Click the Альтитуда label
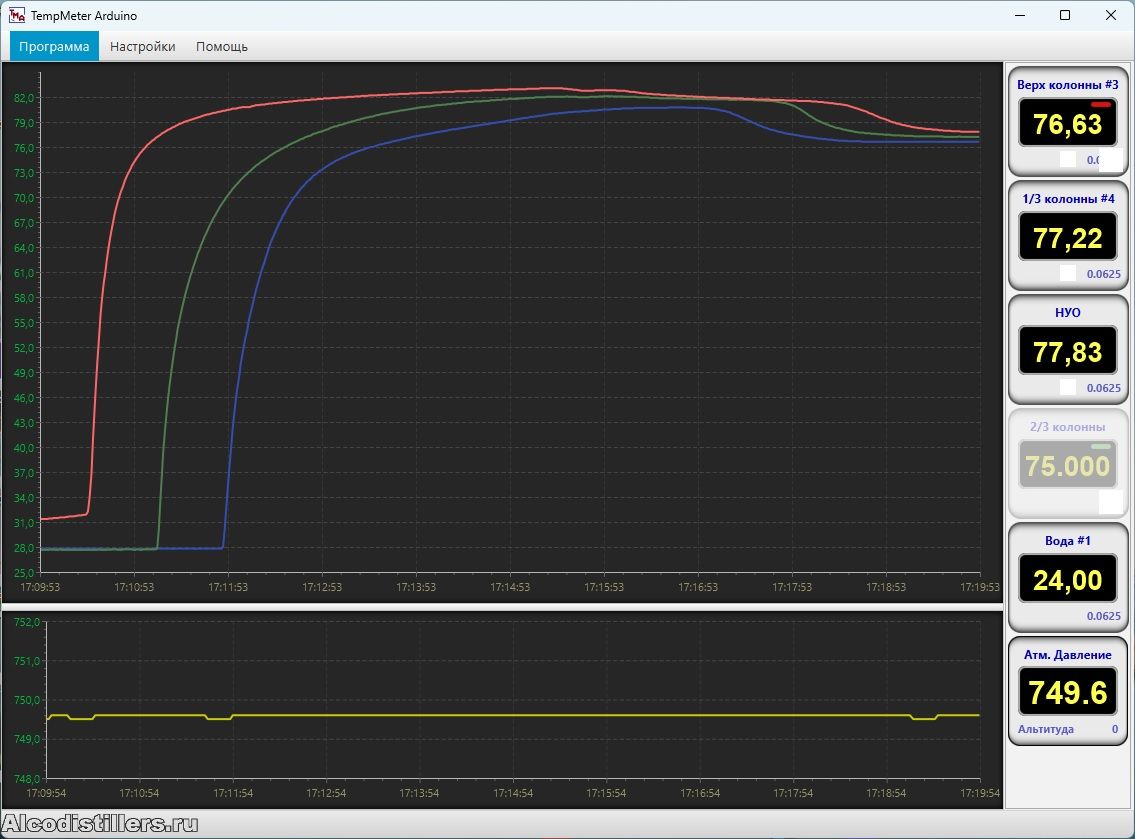Image resolution: width=1135 pixels, height=839 pixels. 1046,729
